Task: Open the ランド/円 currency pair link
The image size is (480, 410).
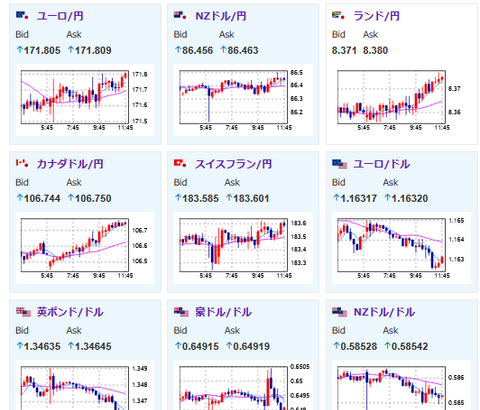Action: 376,16
